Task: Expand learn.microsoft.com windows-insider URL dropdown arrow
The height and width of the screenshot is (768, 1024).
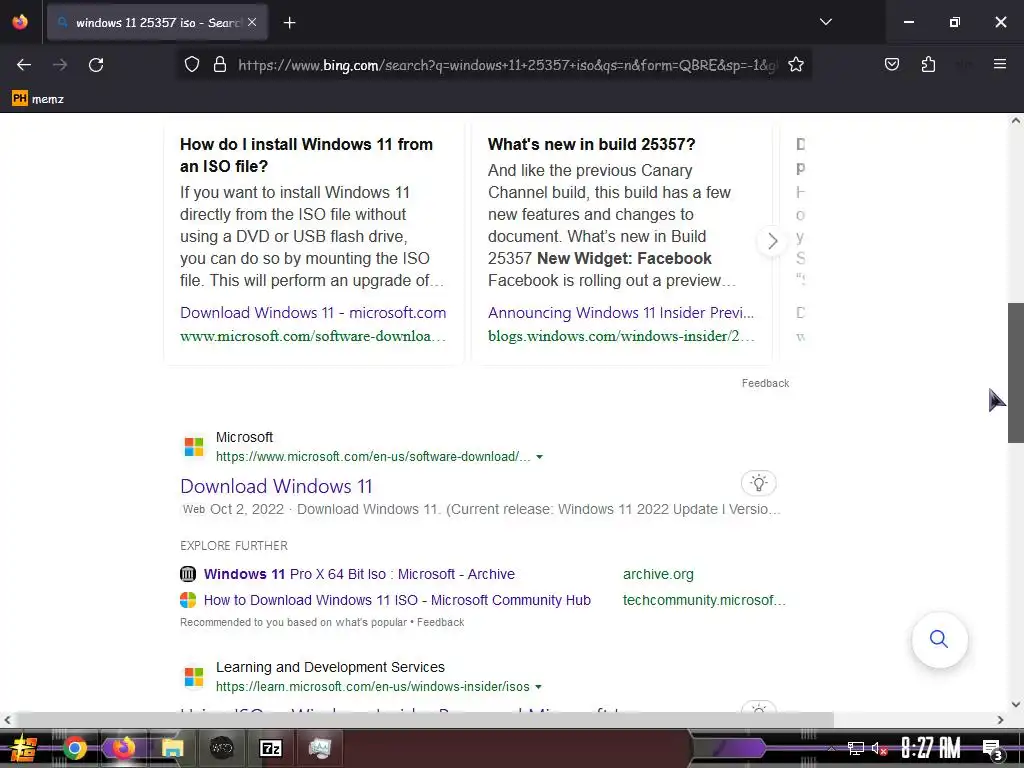Action: [538, 687]
